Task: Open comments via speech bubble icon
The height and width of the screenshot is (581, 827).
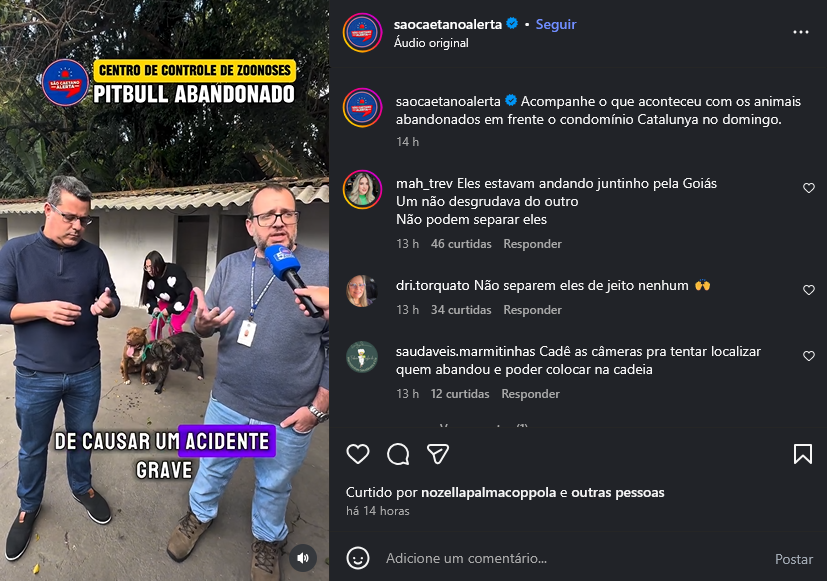Action: (x=398, y=454)
